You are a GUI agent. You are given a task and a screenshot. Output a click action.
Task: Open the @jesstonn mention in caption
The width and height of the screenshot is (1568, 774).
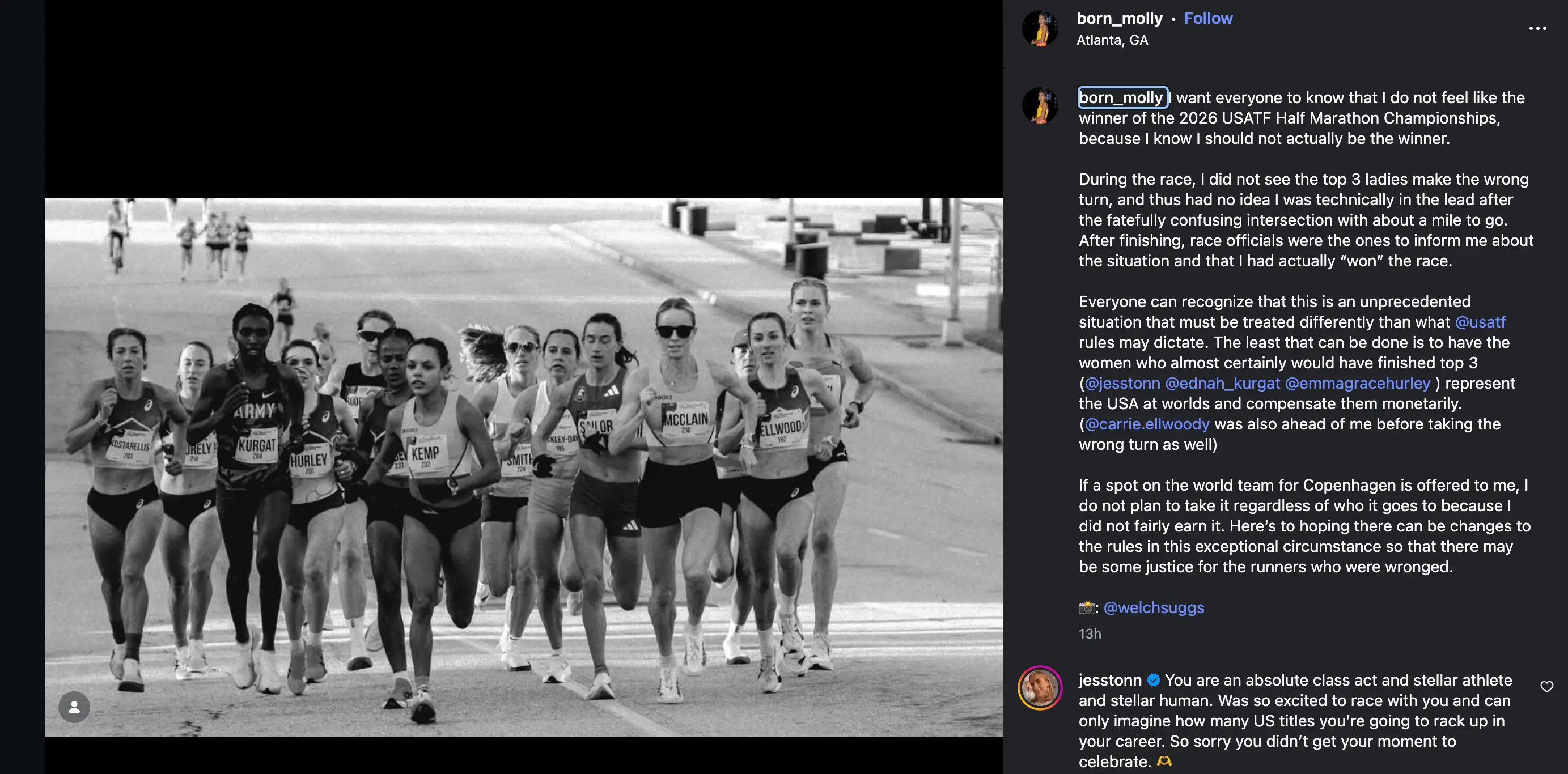point(1122,384)
